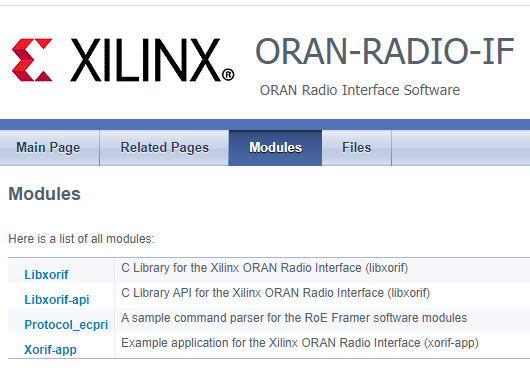Image resolution: width=530 pixels, height=370 pixels.
Task: Open the Xorif-app module link
Action: [50, 349]
